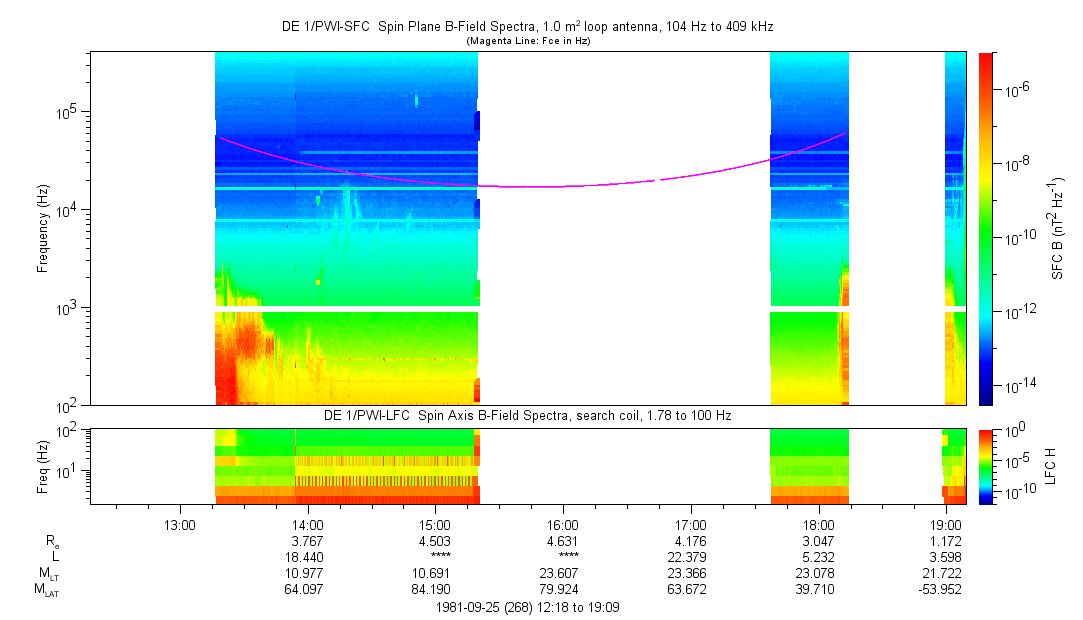Click the "Frequency (Hz)" y-axis label
Image resolution: width=1083 pixels, height=620 pixels.
pos(43,228)
